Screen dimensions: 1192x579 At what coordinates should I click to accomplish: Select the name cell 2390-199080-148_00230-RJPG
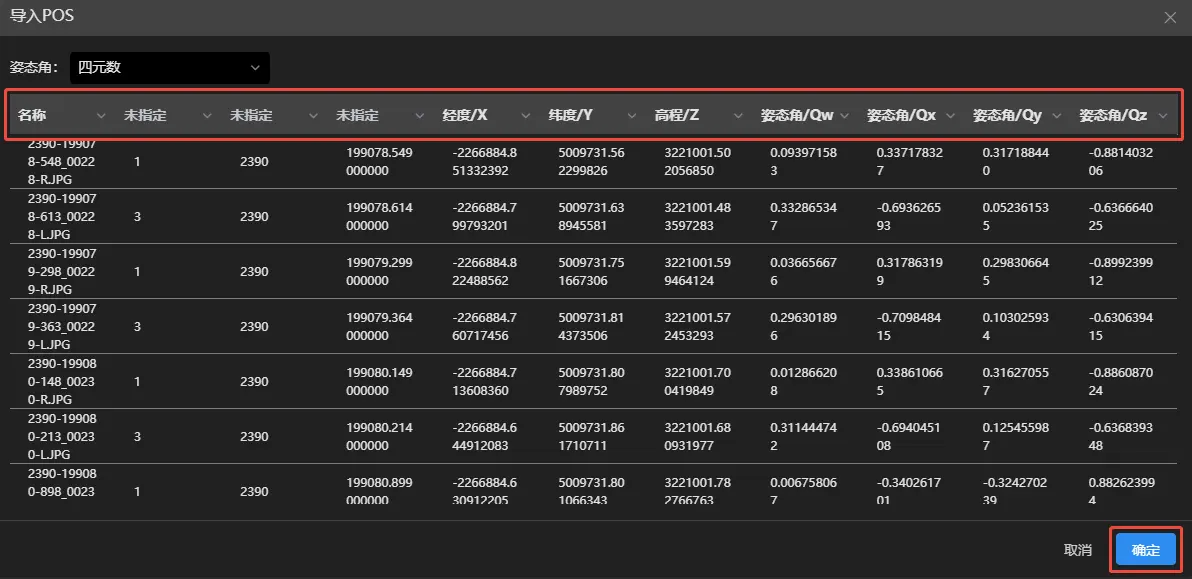[62, 381]
